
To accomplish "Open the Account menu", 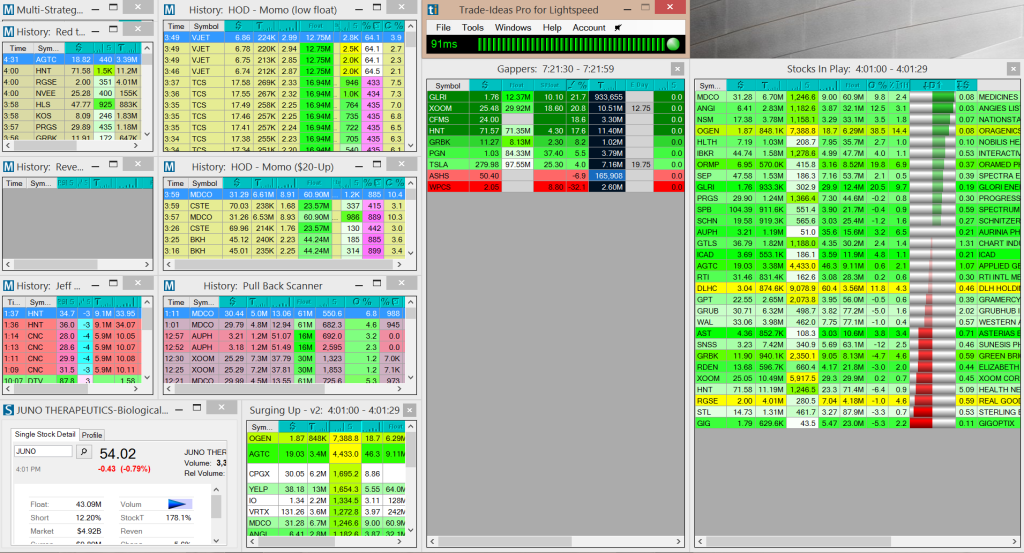I will tap(589, 27).
